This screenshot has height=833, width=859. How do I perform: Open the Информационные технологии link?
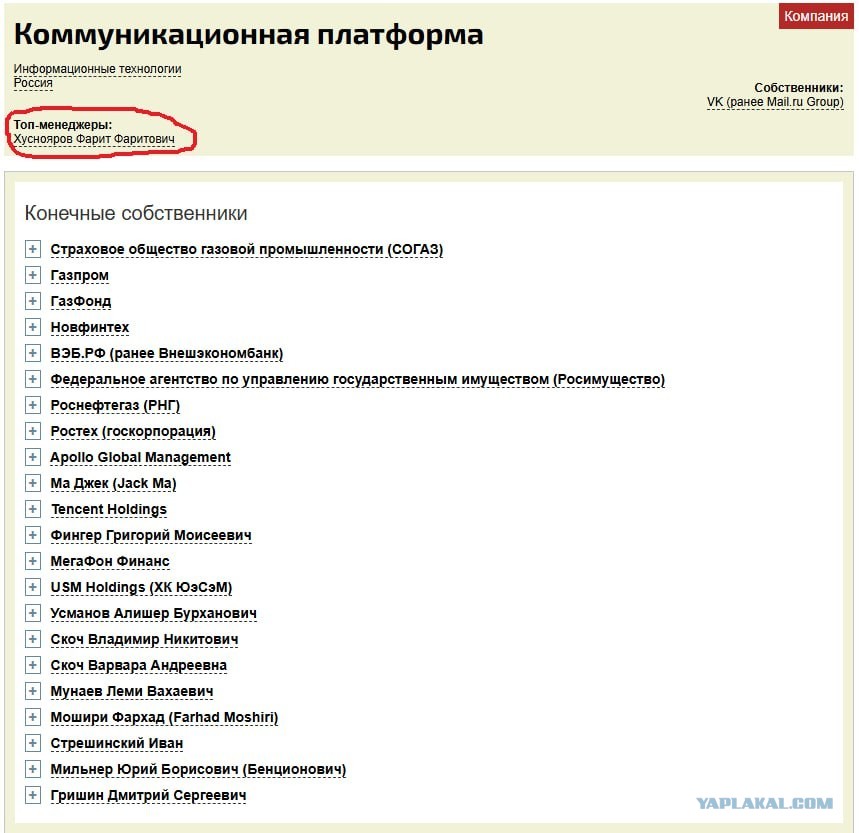(98, 69)
